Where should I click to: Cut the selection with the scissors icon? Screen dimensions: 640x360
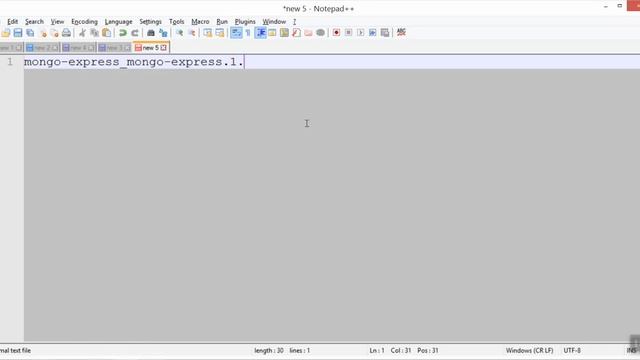point(82,33)
